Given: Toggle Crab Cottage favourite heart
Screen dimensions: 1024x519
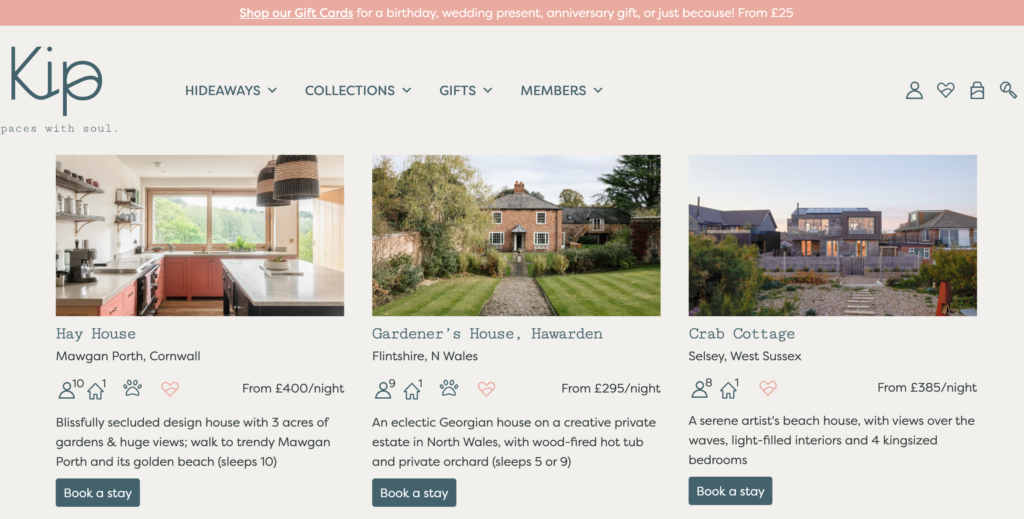Looking at the screenshot, I should (x=768, y=388).
